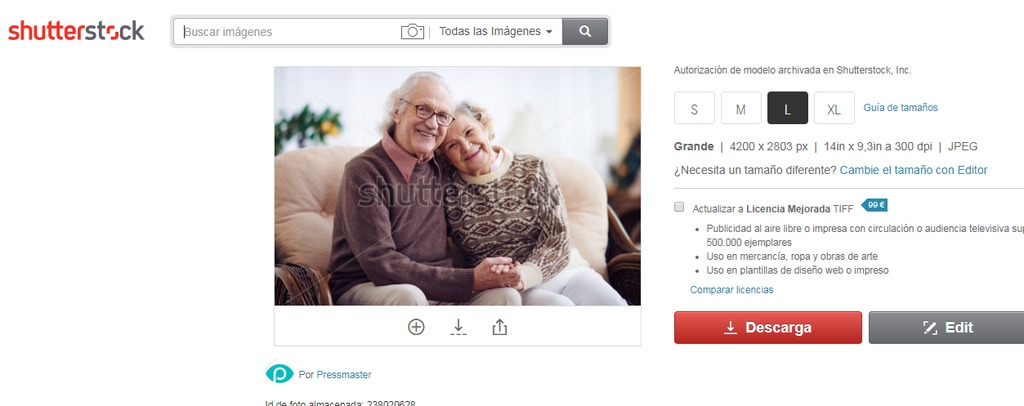Open the camera search-by-image icon
The width and height of the screenshot is (1024, 406).
click(x=412, y=31)
